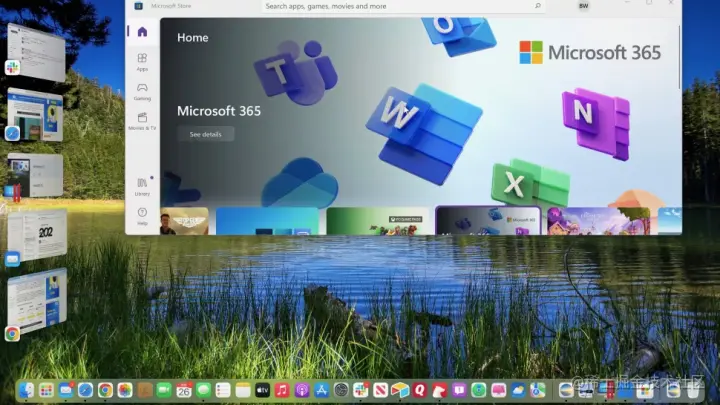
Task: Open Contacts from the Dock
Action: click(x=145, y=390)
